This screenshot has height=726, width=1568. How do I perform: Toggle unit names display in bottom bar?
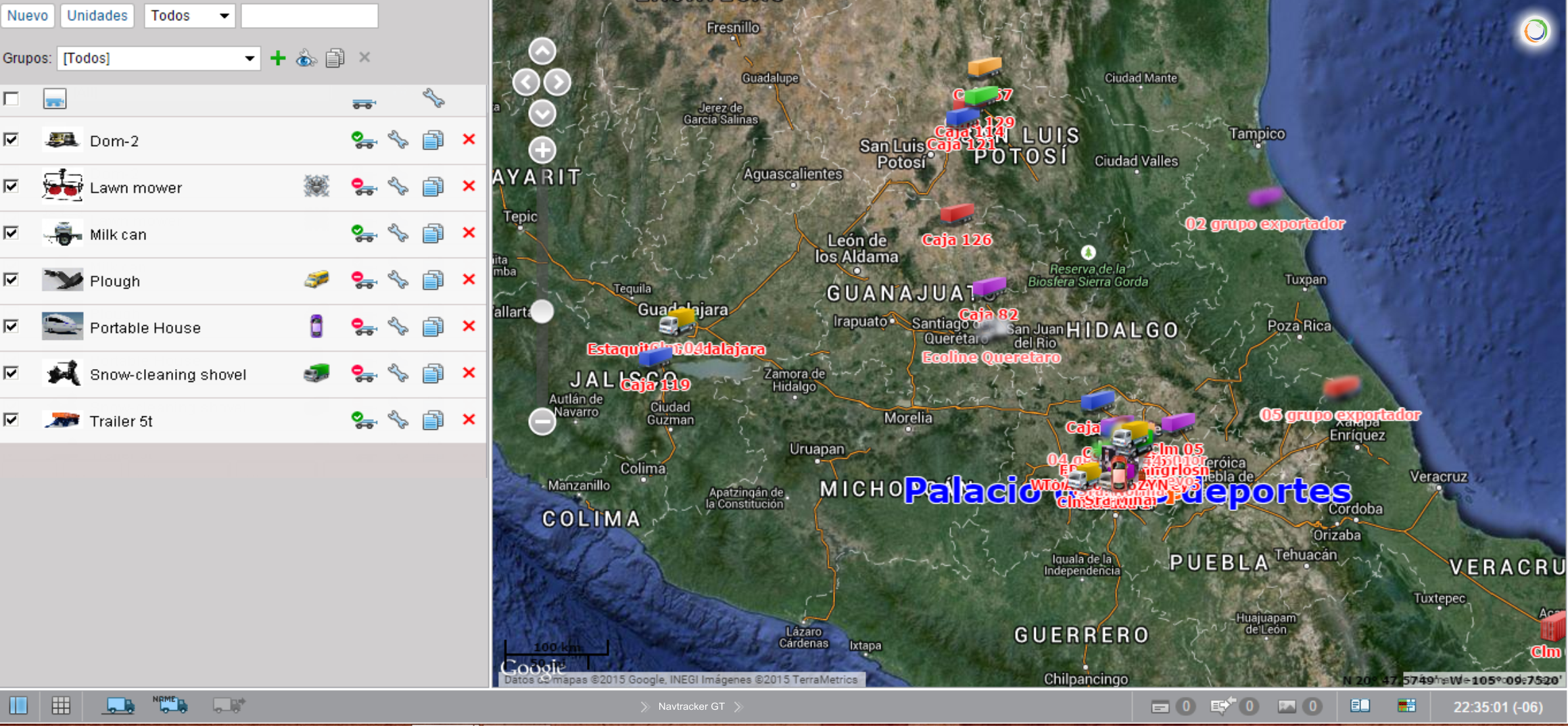(170, 705)
